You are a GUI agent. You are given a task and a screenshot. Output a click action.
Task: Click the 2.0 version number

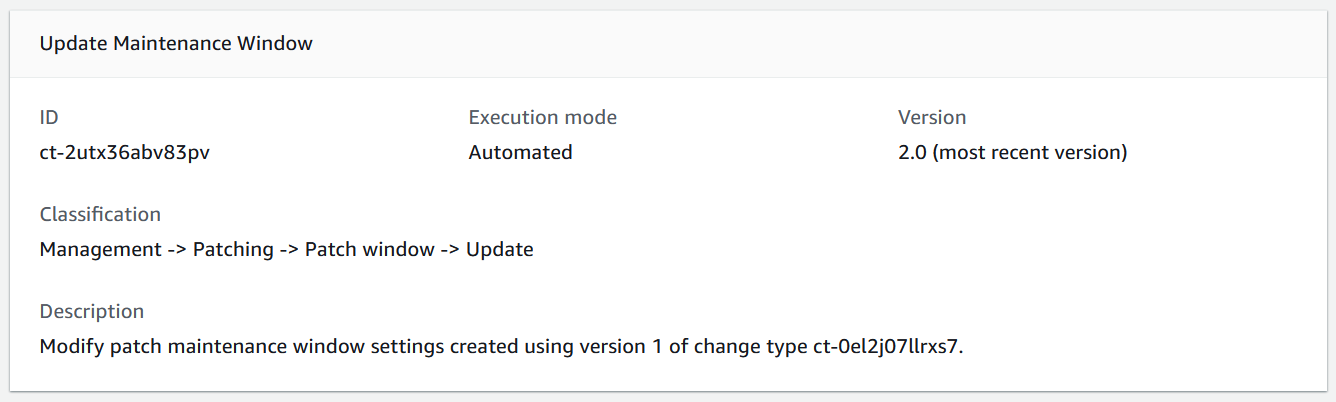click(x=912, y=153)
